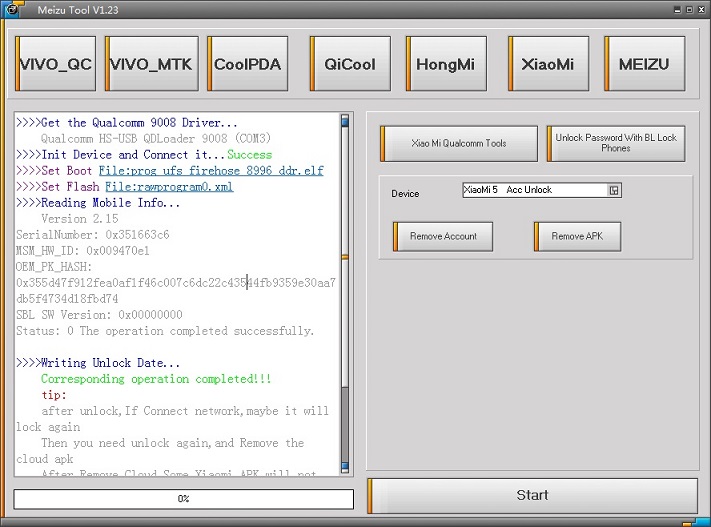Image resolution: width=711 pixels, height=527 pixels.
Task: Click the 'OEM_PK_HASH:' log line
Action: tap(54, 267)
